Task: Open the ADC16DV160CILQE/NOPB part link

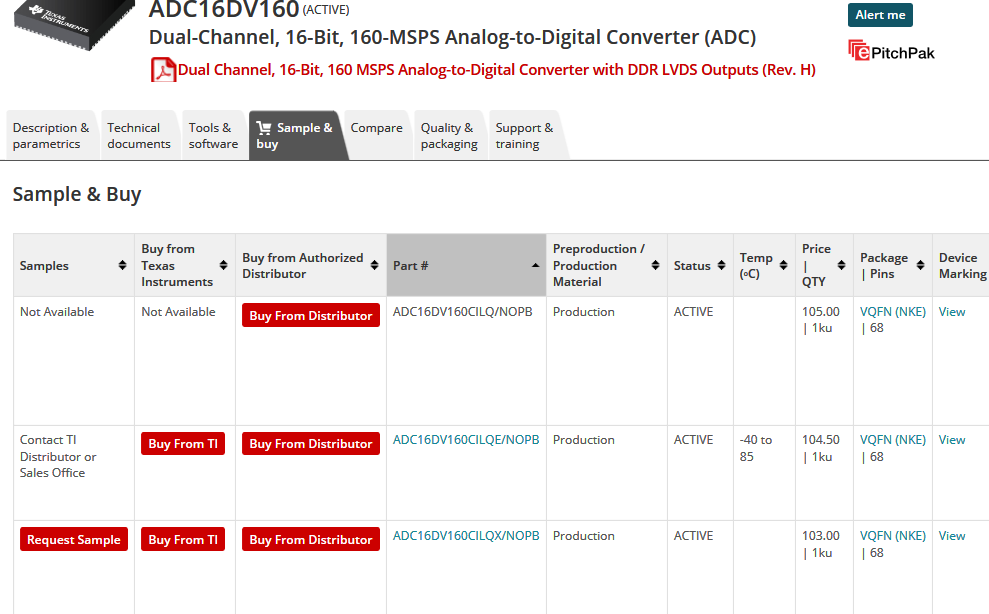Action: 466,440
